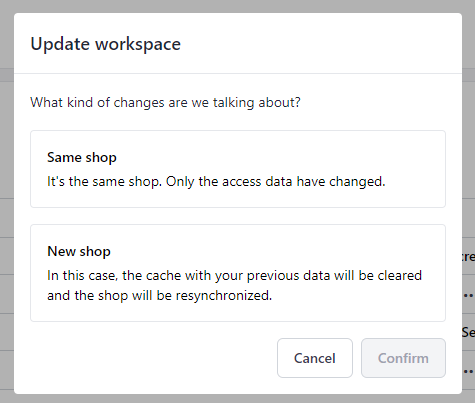475x403 pixels.
Task: Click blank header area right of dialog title
Action: pyautogui.click(x=320, y=44)
